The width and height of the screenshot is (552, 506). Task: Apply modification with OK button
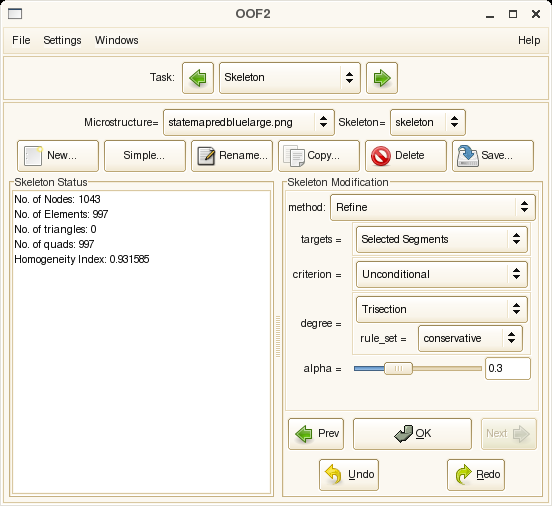(x=412, y=434)
